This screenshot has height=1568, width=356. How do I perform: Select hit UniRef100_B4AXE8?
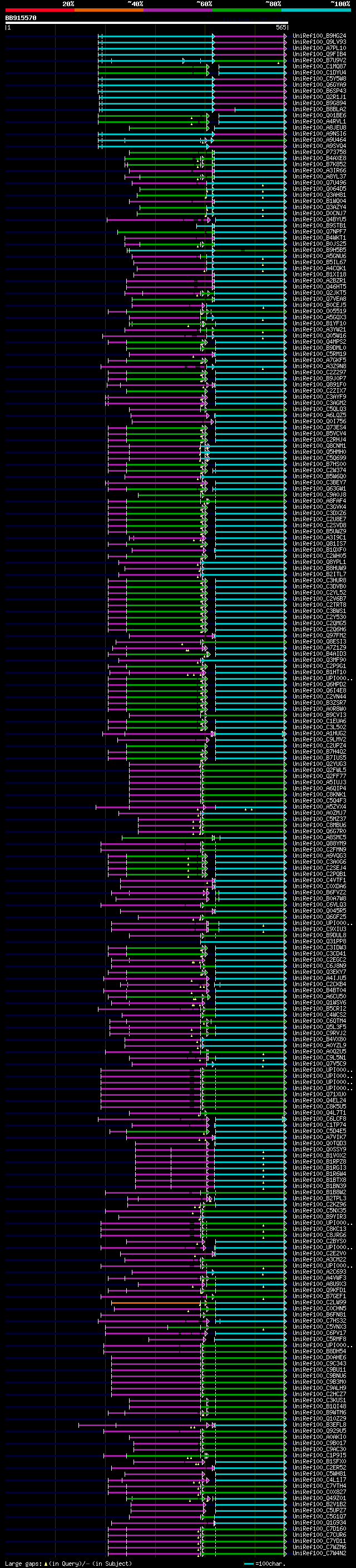coord(319,159)
